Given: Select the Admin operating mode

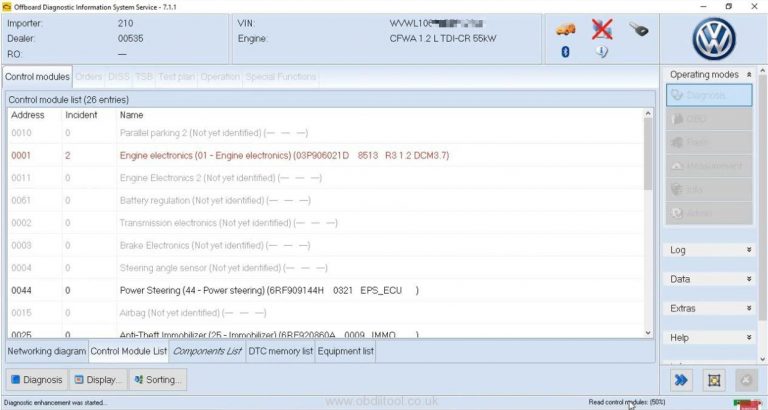Looking at the screenshot, I should (709, 213).
